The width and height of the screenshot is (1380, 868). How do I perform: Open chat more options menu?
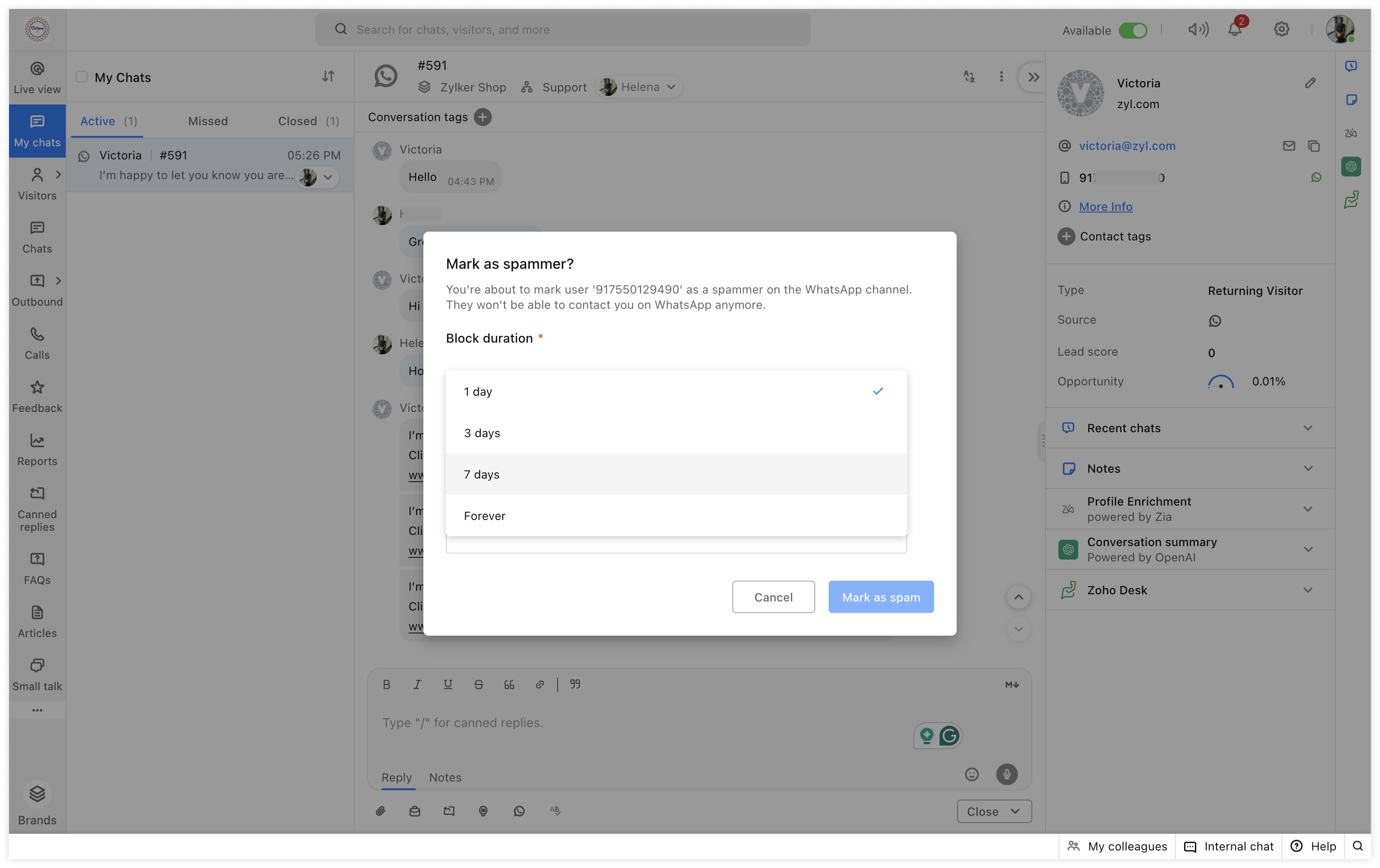coord(1001,76)
